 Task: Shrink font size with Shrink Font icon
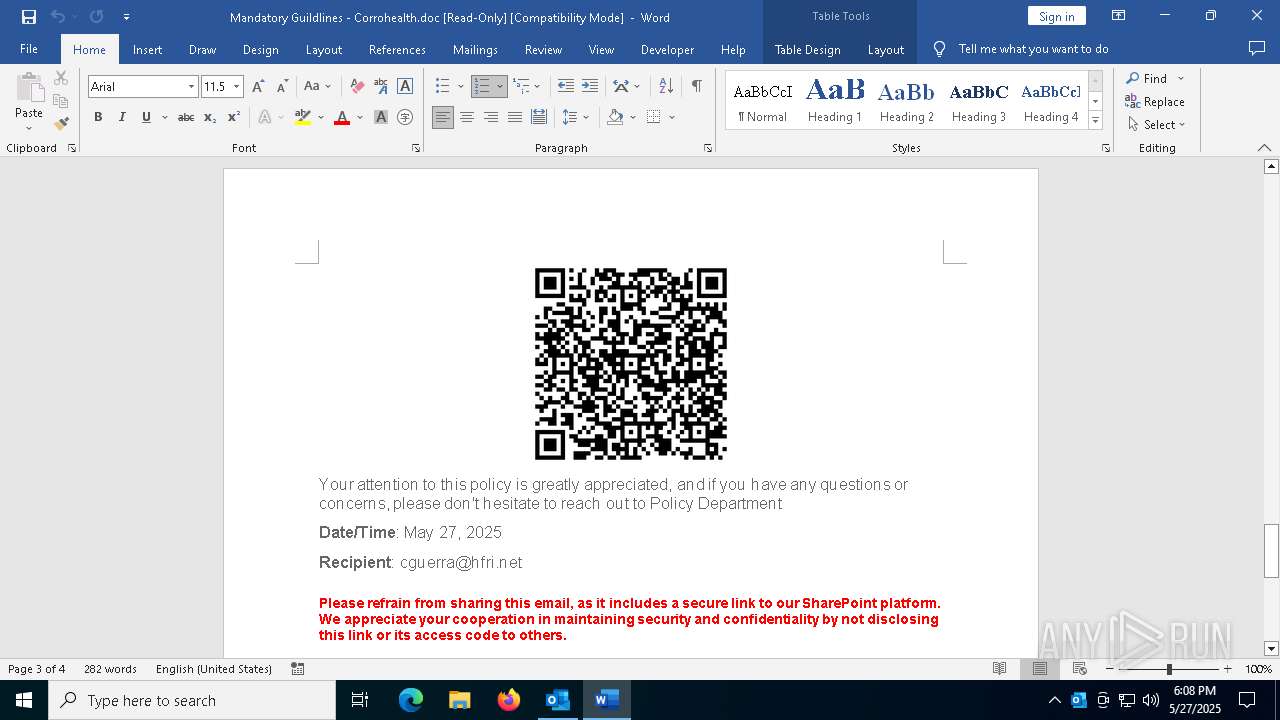coord(283,87)
